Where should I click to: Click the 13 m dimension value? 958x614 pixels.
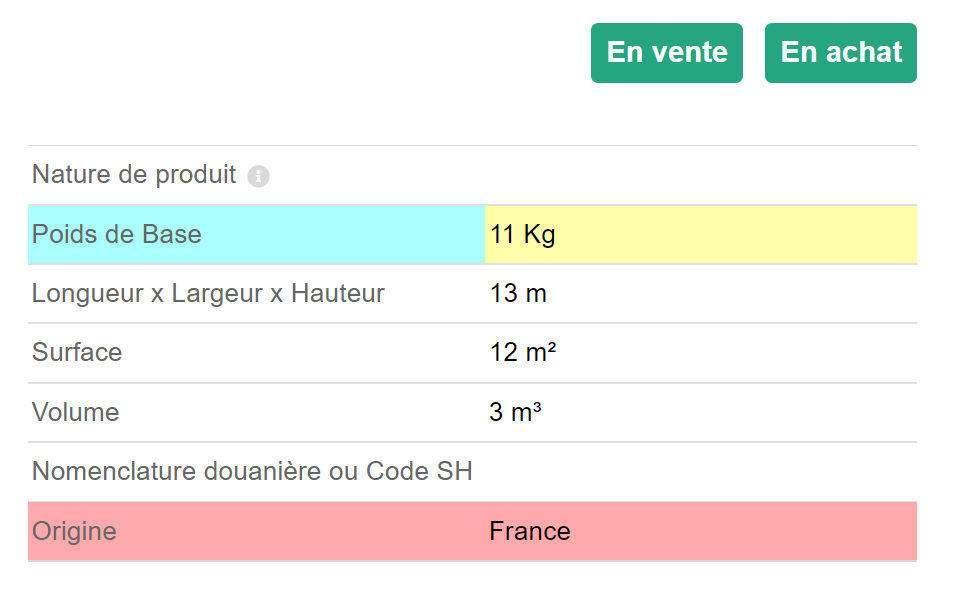click(x=518, y=294)
